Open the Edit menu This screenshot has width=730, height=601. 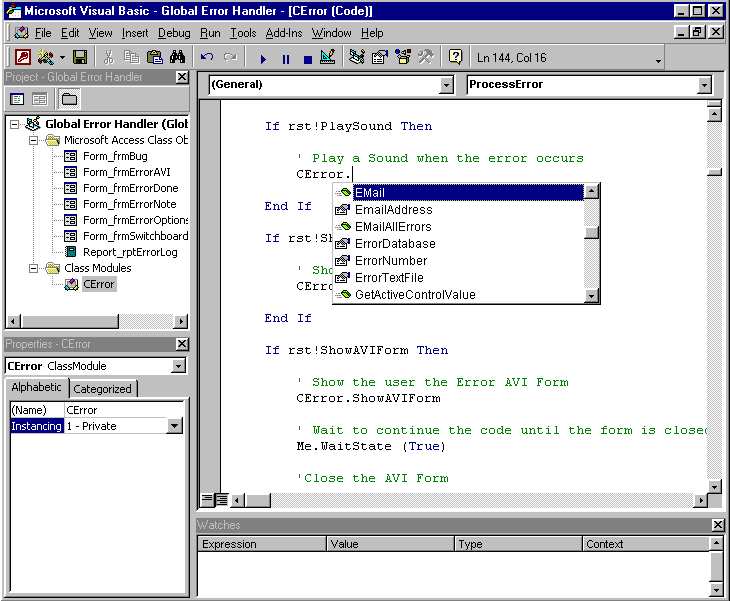70,33
